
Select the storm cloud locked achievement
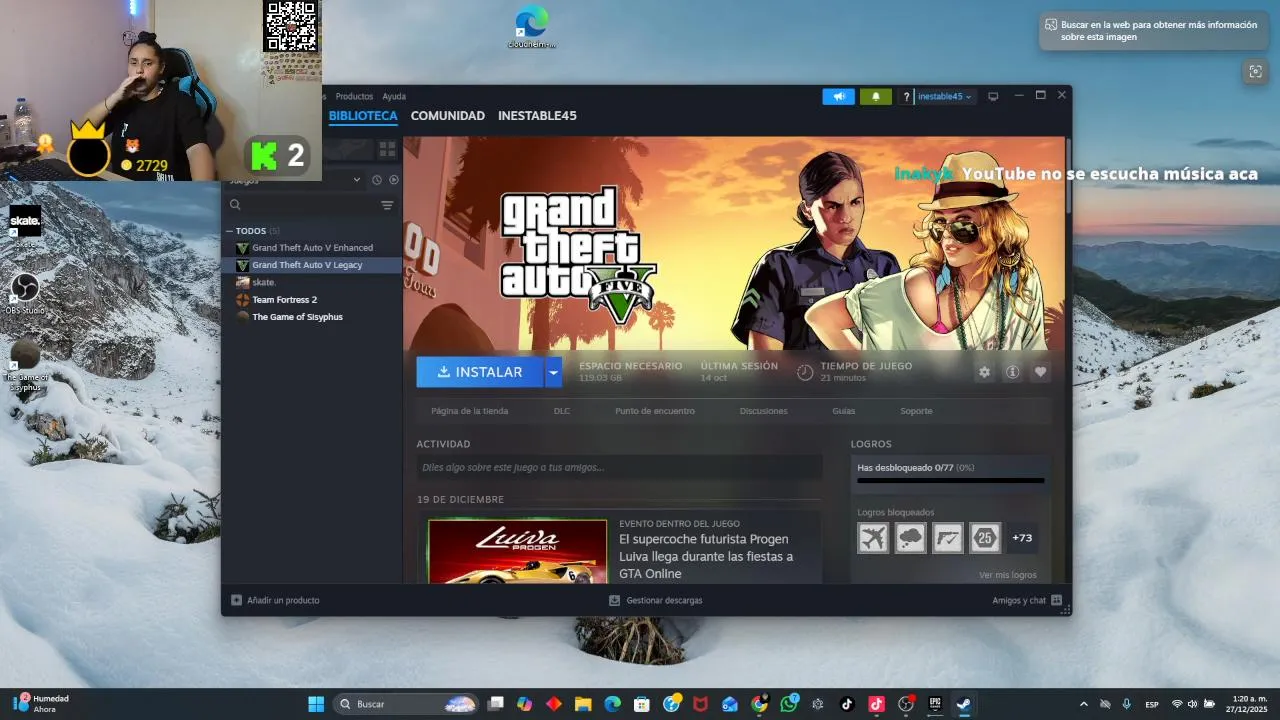(x=910, y=538)
